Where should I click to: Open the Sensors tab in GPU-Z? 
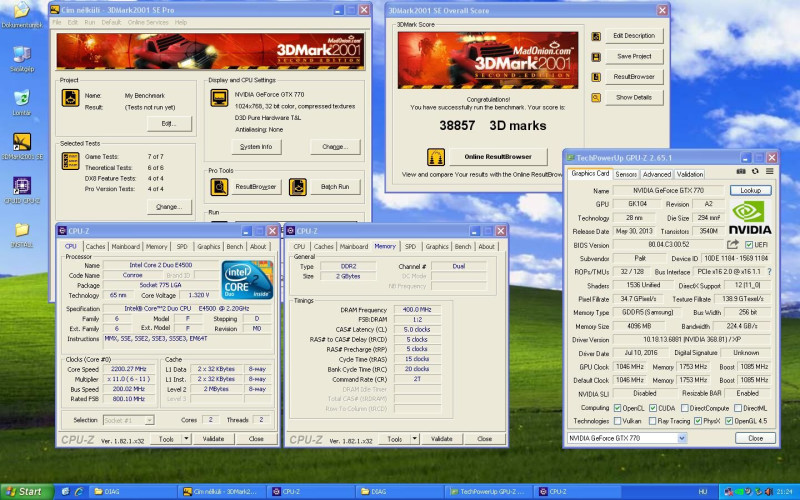click(626, 174)
